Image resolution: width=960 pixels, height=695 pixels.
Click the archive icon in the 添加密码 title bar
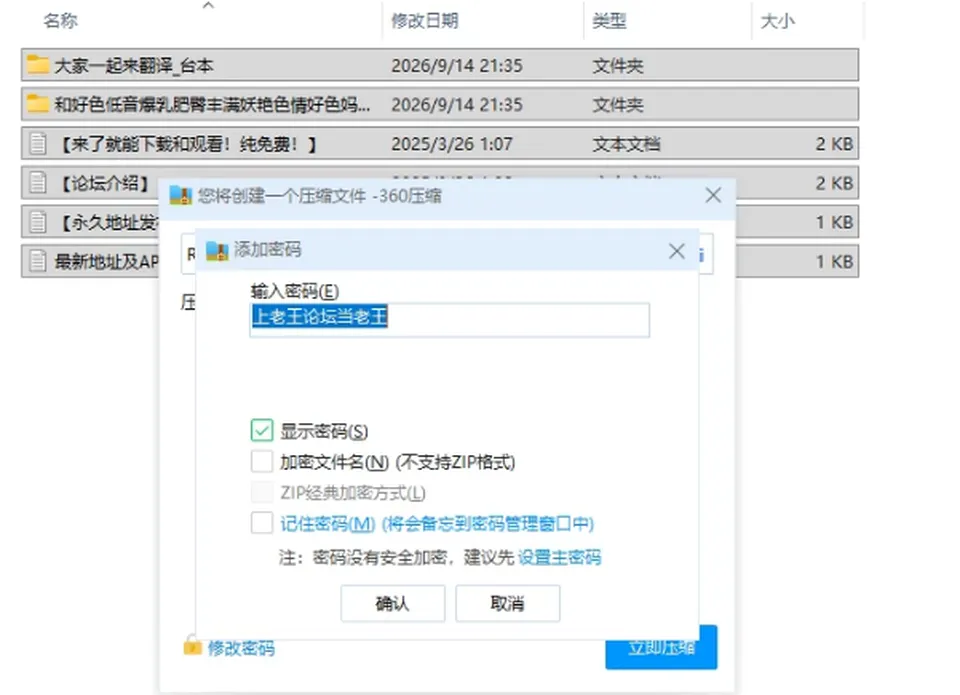tap(217, 250)
